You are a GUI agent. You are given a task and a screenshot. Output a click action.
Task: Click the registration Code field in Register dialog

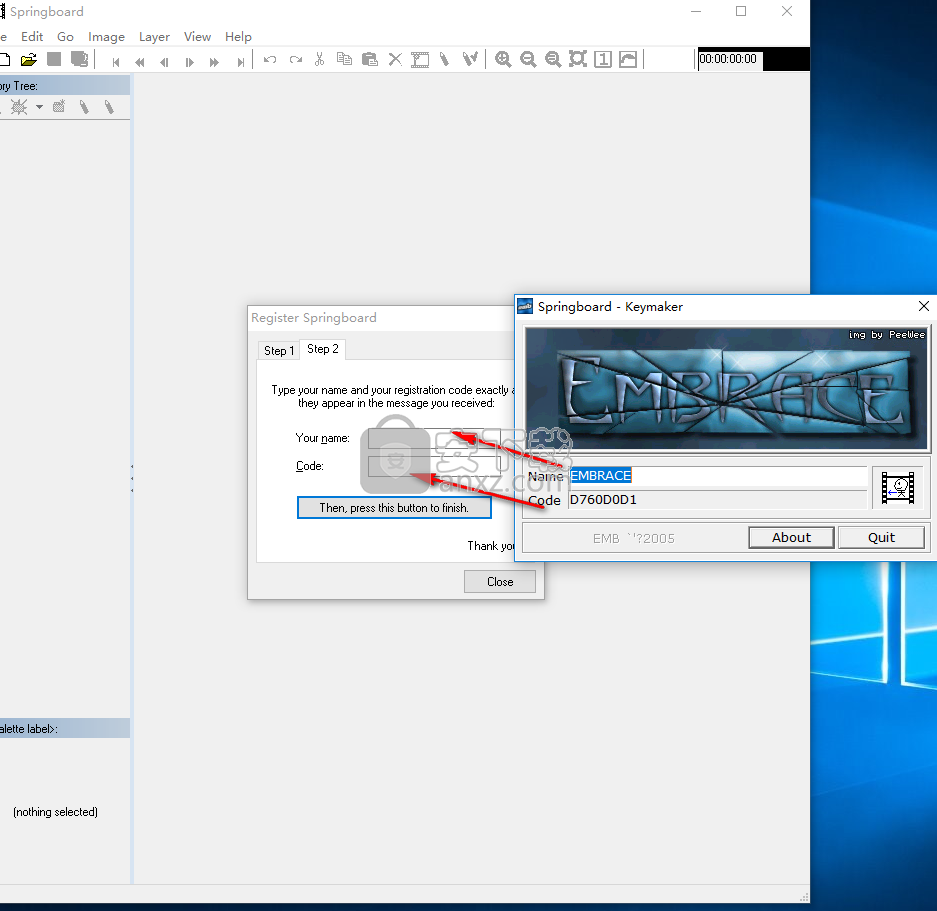434,466
